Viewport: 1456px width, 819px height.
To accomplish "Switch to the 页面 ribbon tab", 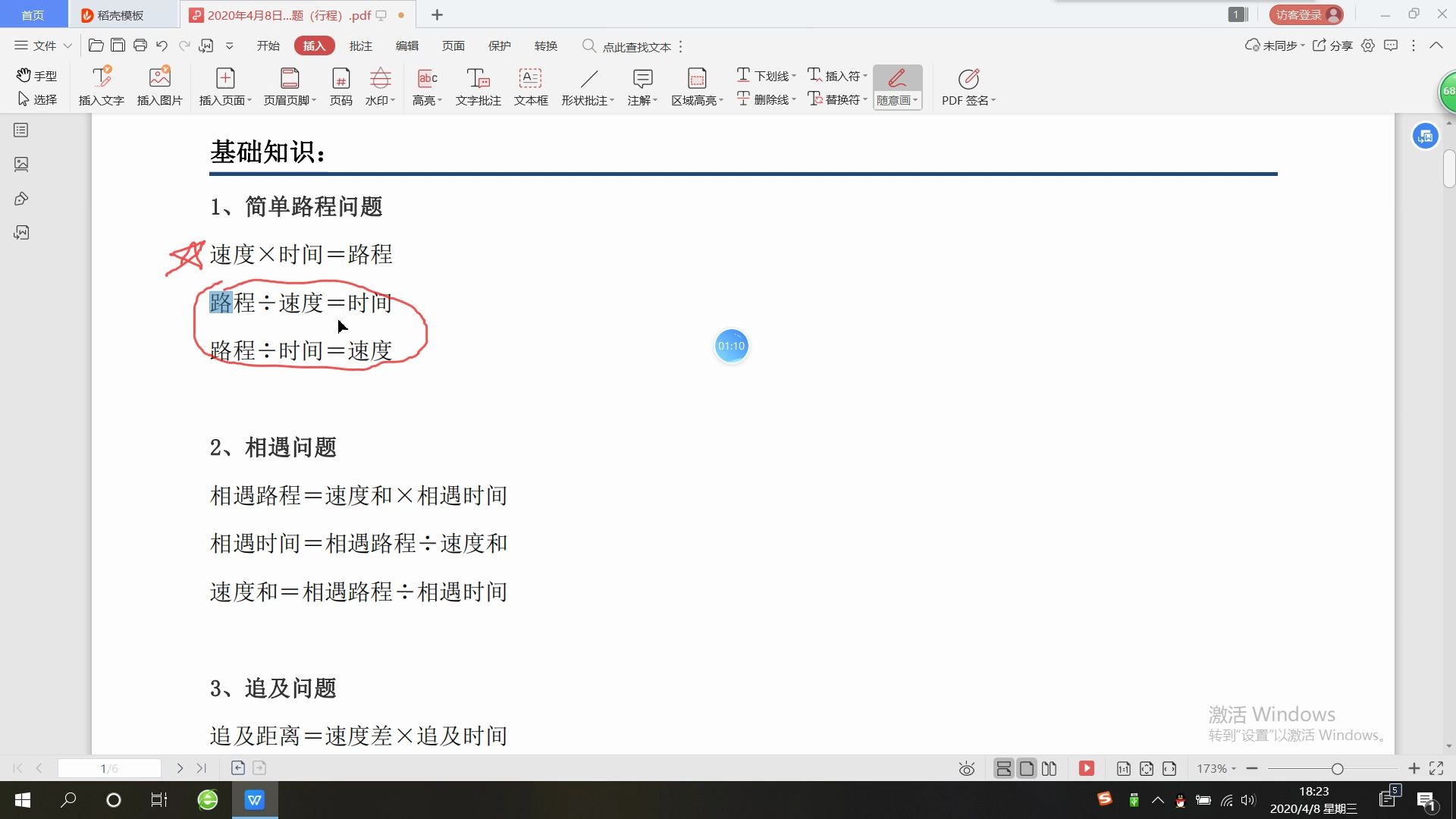I will 453,45.
